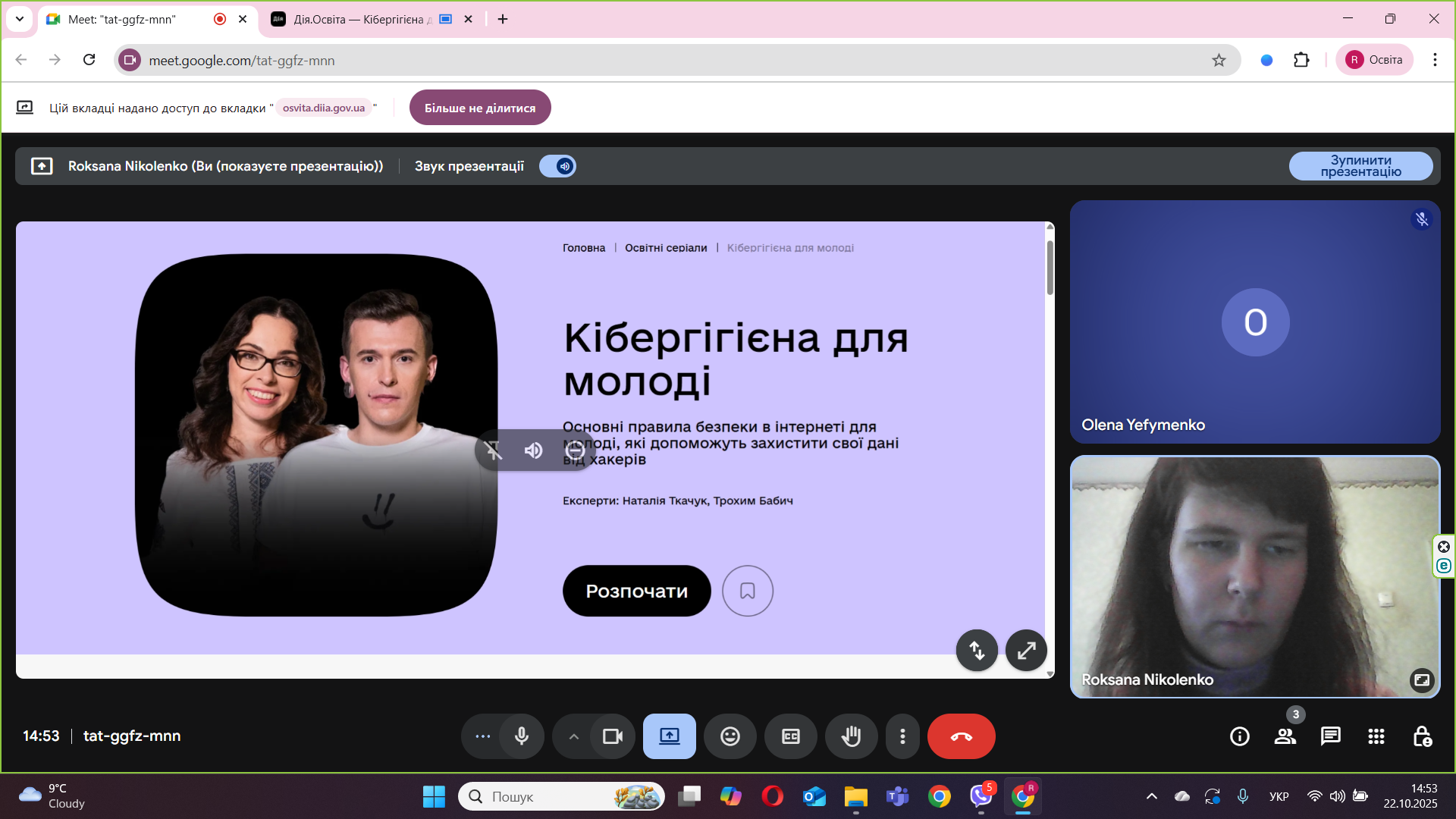
Task: Click the raise hand icon
Action: click(x=851, y=736)
